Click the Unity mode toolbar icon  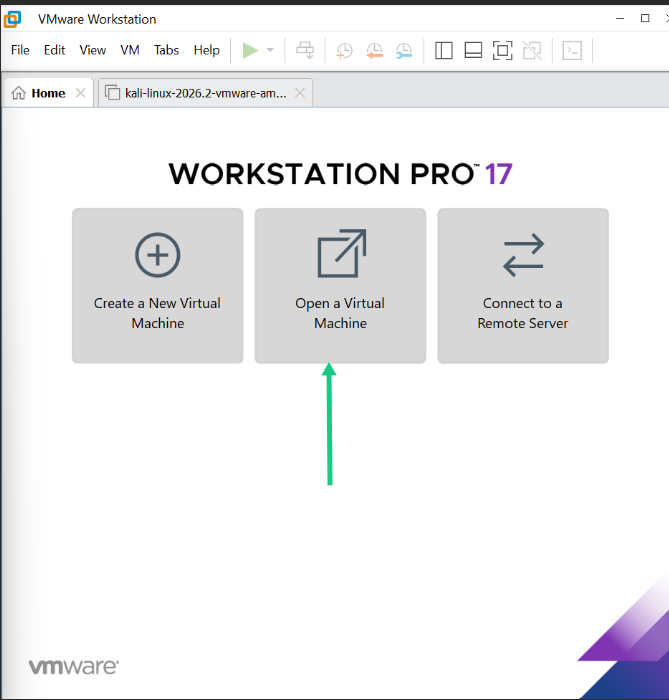[532, 50]
